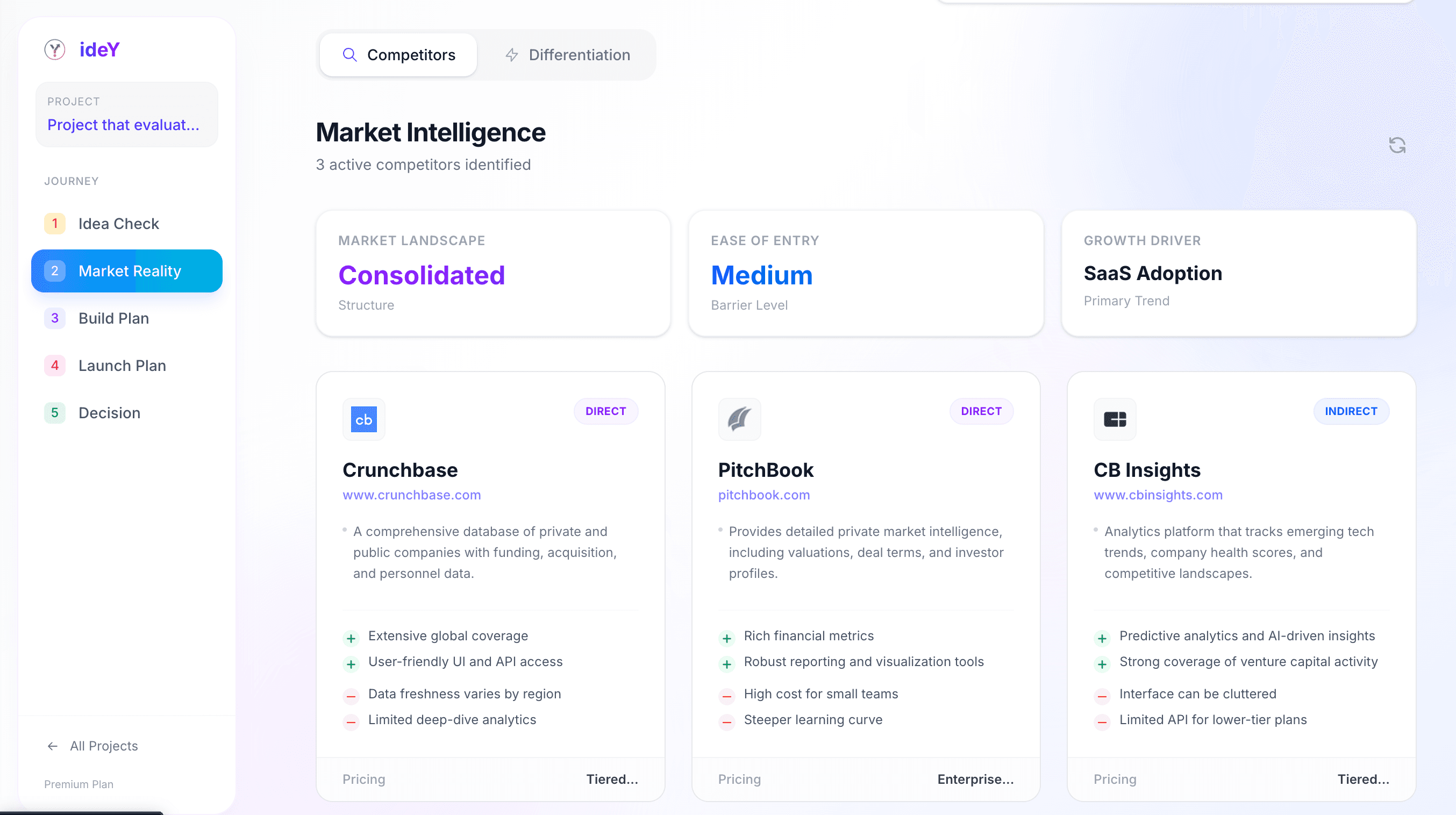Image resolution: width=1456 pixels, height=815 pixels.
Task: Open the Build Plan journey step
Action: pos(113,319)
